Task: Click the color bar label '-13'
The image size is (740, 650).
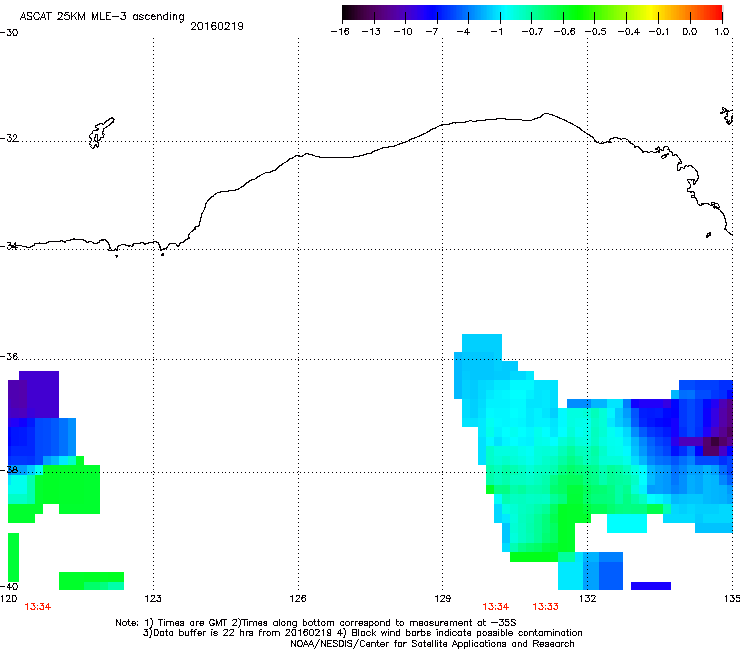Action: (371, 32)
